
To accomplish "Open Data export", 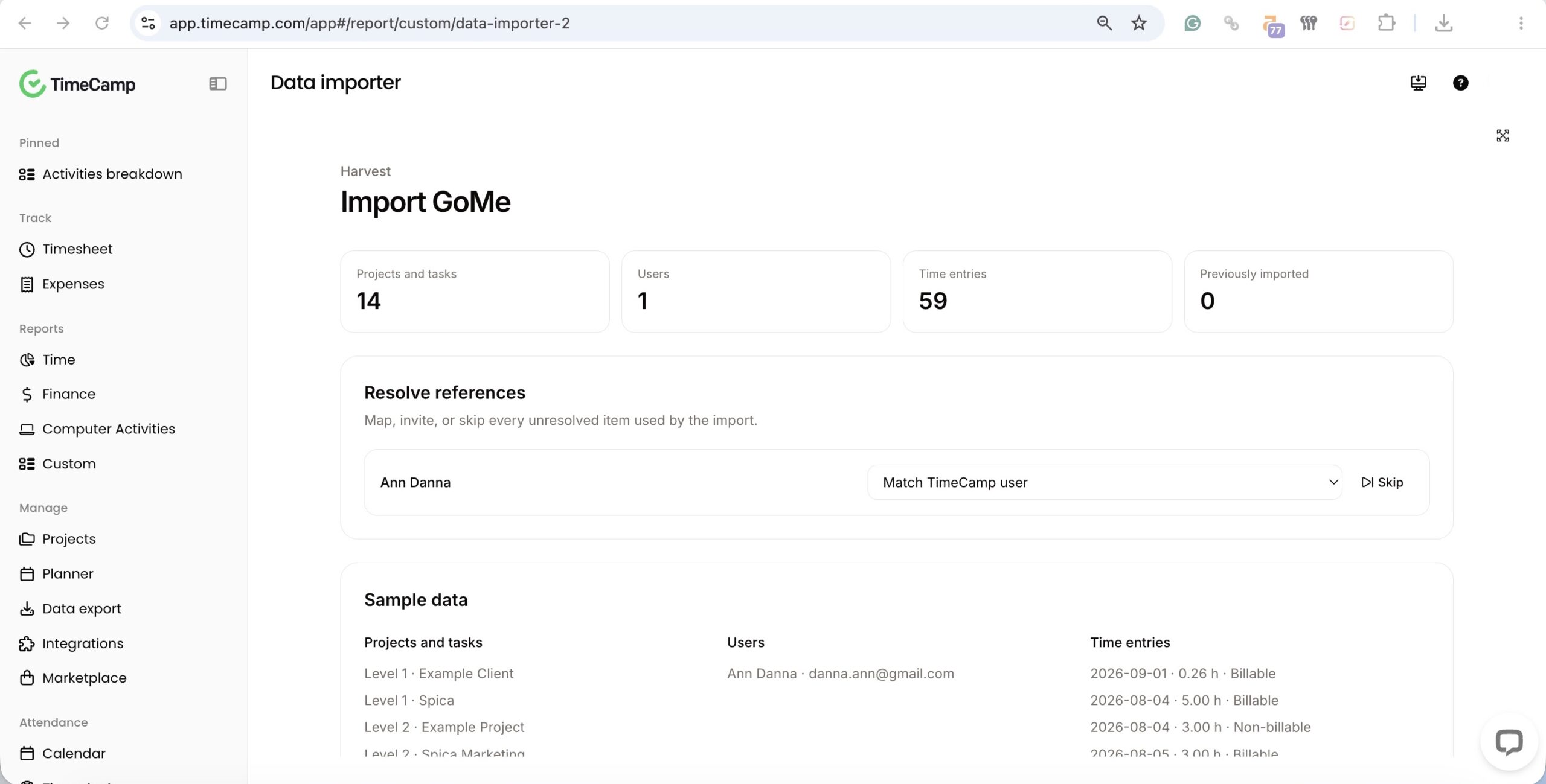I will tap(82, 609).
